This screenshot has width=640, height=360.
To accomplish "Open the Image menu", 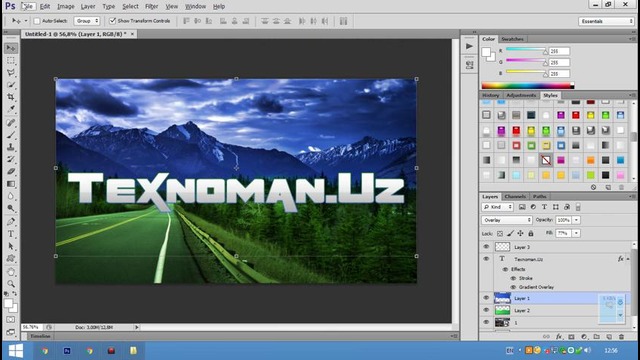I will 66,7.
